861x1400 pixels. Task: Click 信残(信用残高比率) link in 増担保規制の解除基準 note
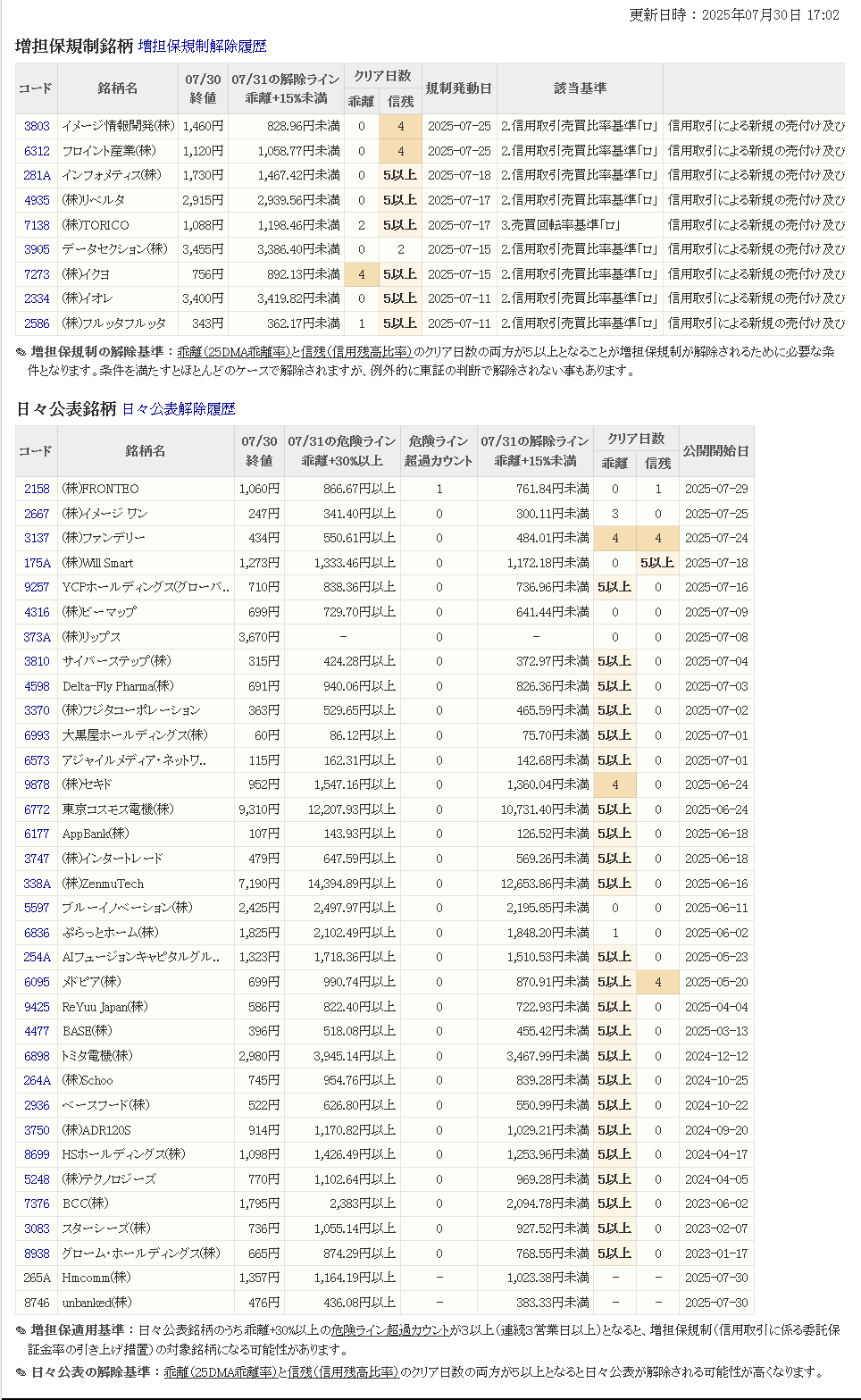[356, 352]
